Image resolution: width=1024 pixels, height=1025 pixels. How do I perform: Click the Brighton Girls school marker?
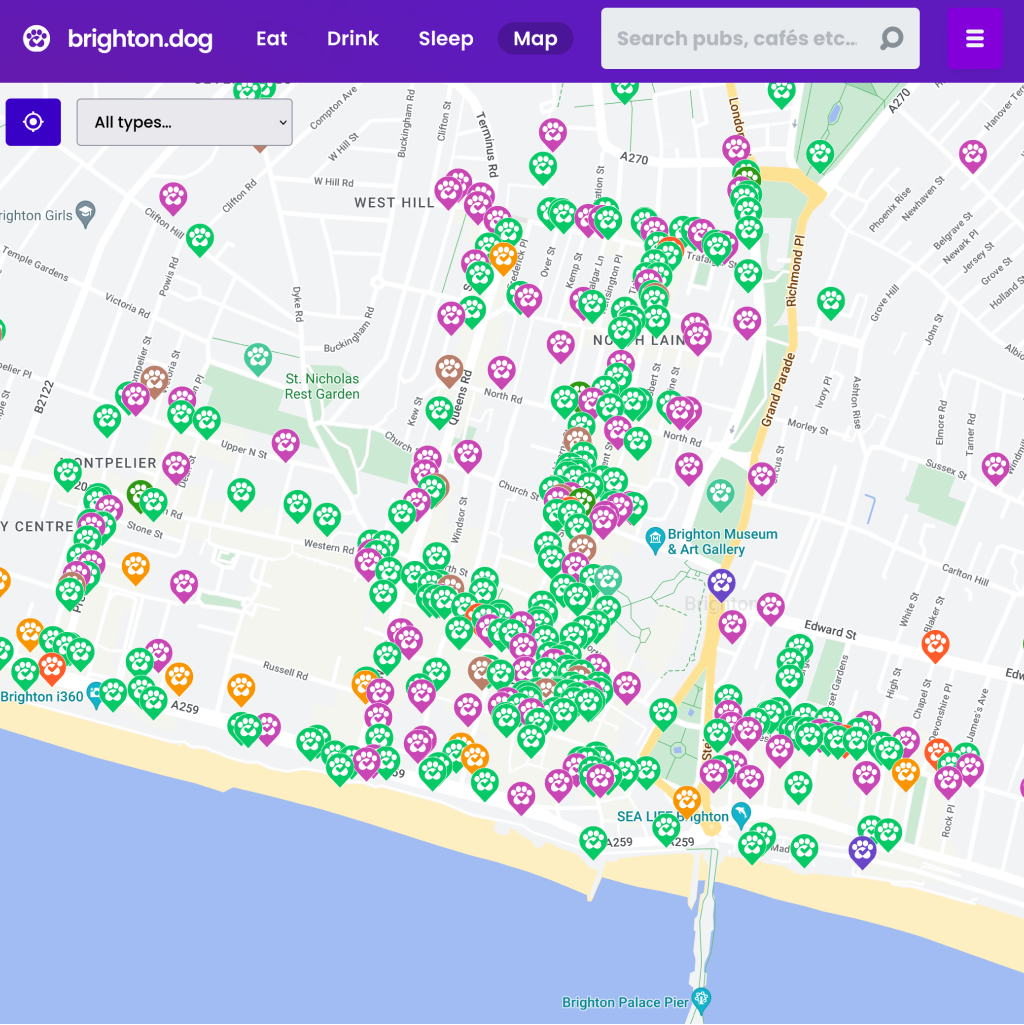pos(86,214)
